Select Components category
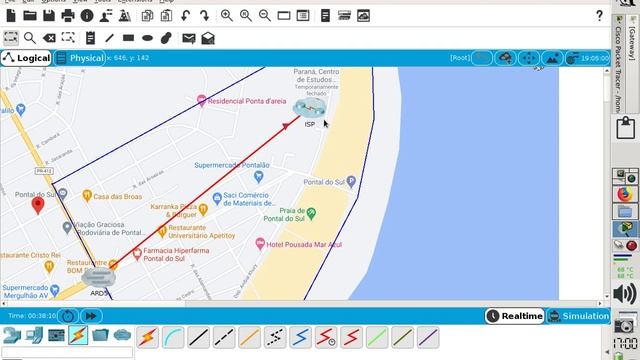640x360 pixels. click(x=56, y=336)
